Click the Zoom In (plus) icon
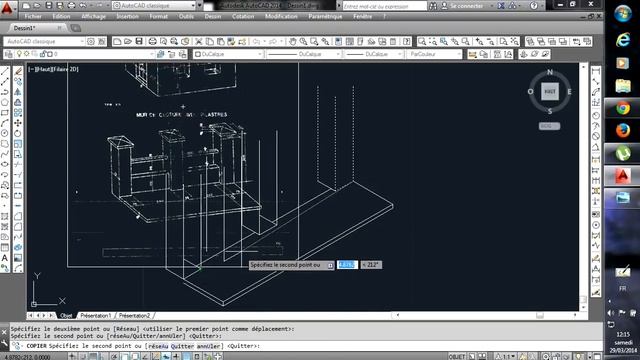The image size is (640, 360). click(480, 41)
